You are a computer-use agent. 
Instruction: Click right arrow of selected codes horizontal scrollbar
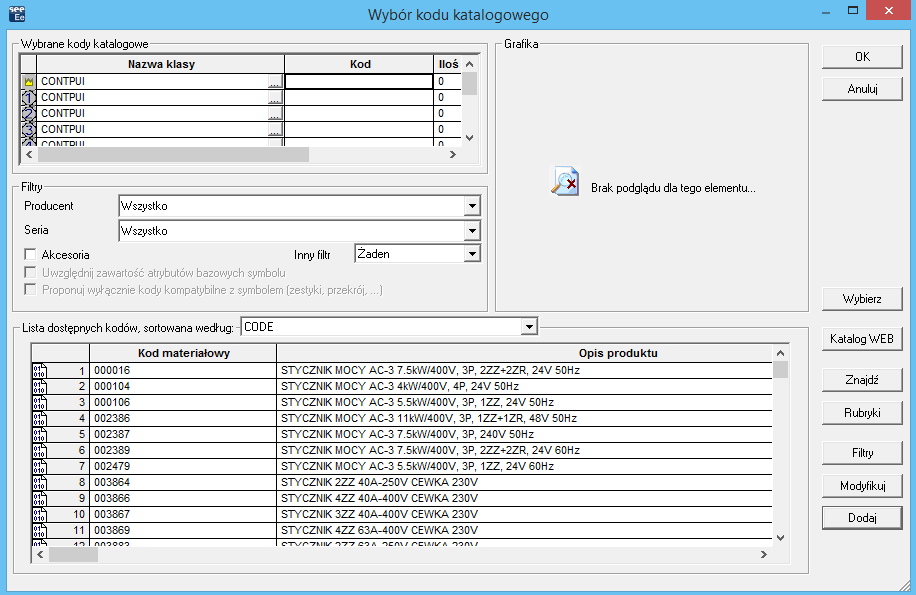(x=453, y=155)
